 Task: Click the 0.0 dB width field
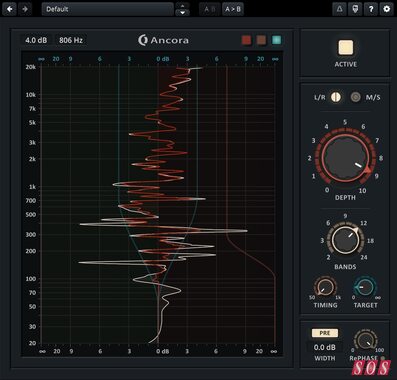[325, 347]
